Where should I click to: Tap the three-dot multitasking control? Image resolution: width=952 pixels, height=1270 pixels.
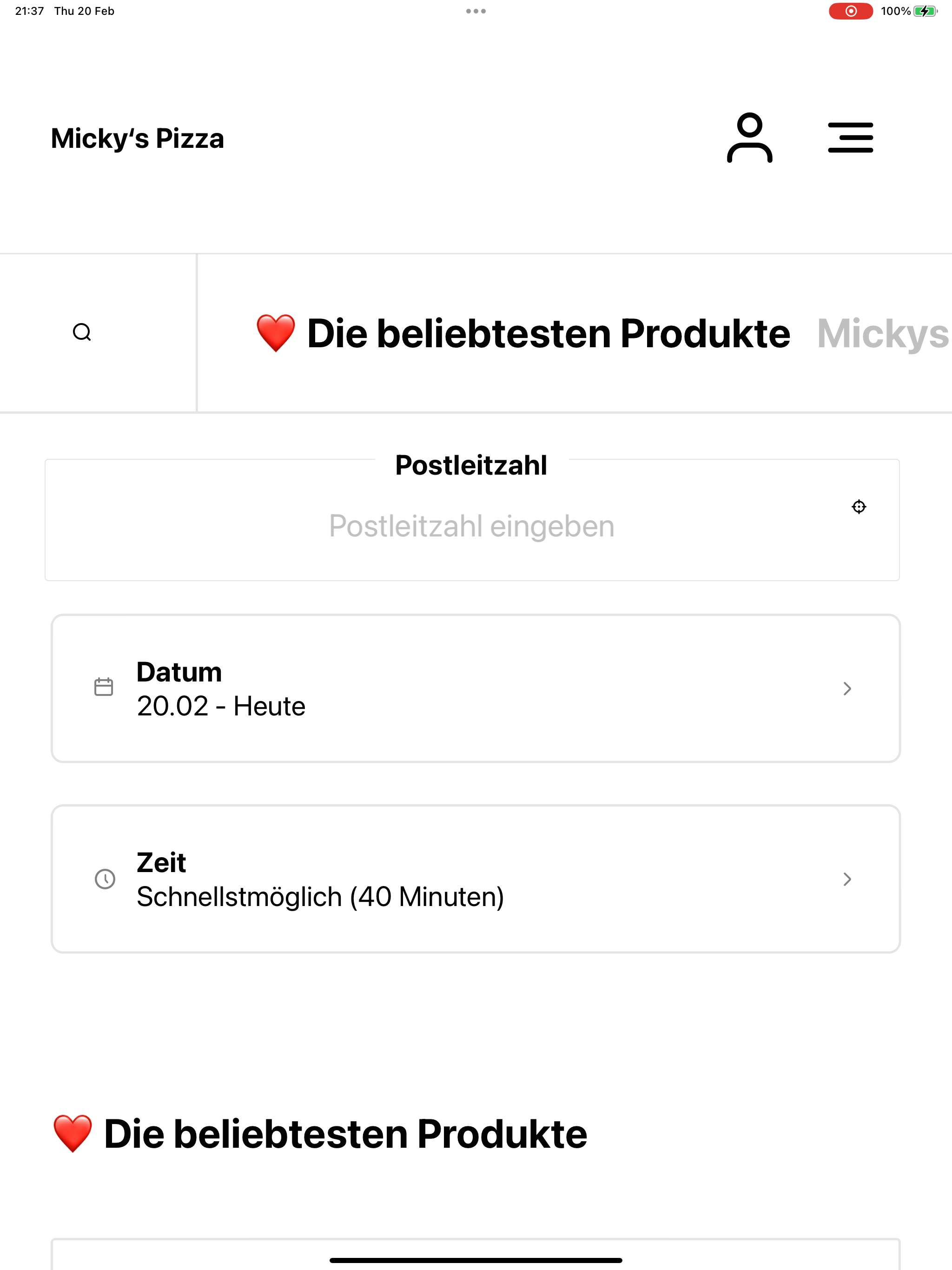[x=476, y=11]
